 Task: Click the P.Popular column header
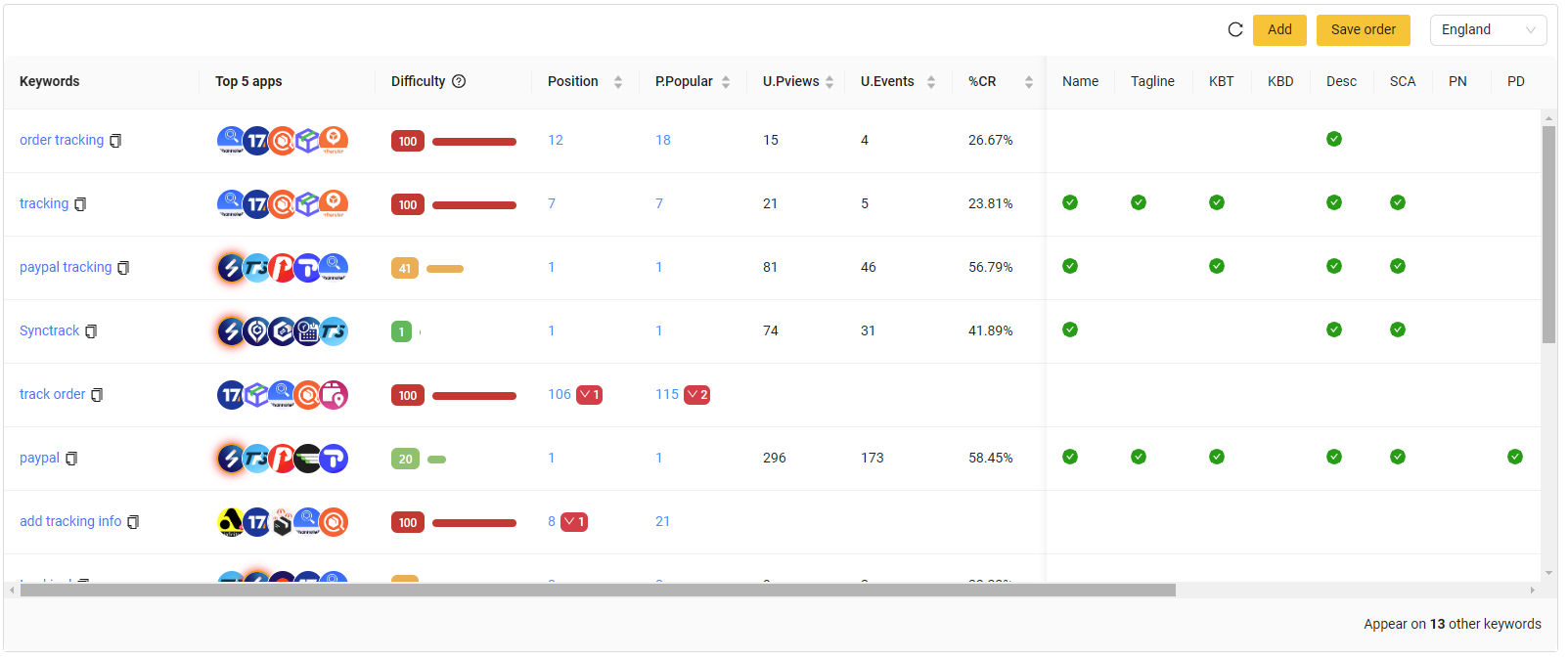coord(684,82)
